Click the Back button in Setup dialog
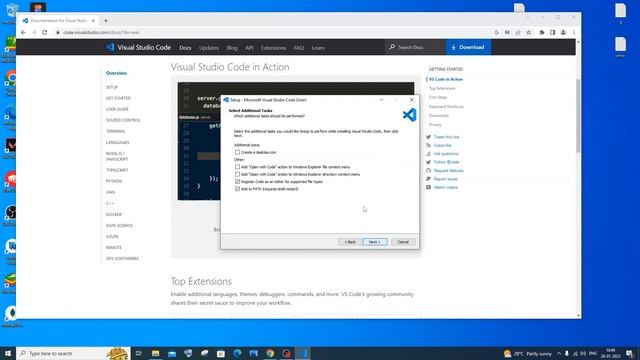The height and width of the screenshot is (360, 640). pos(350,242)
